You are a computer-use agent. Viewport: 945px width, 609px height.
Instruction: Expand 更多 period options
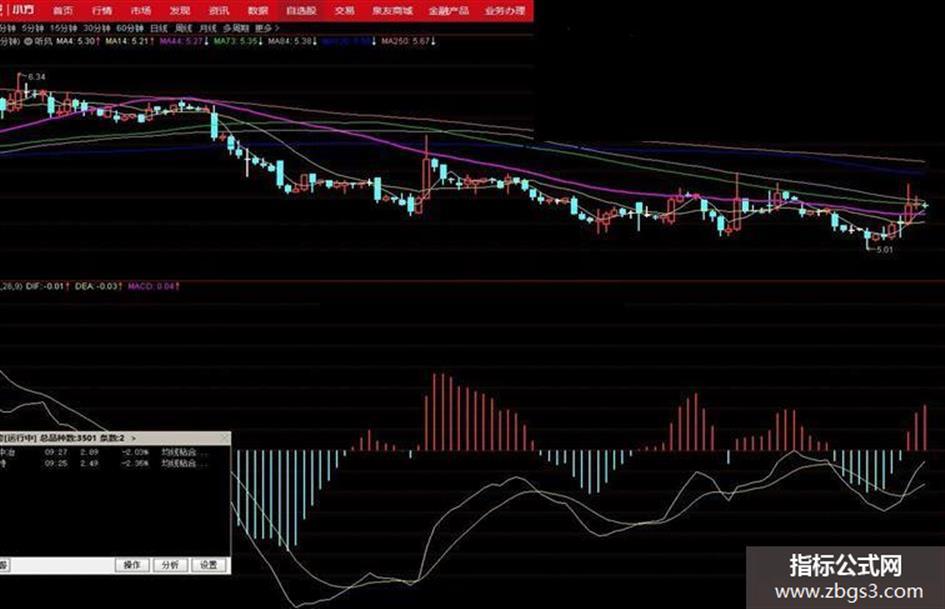click(267, 28)
